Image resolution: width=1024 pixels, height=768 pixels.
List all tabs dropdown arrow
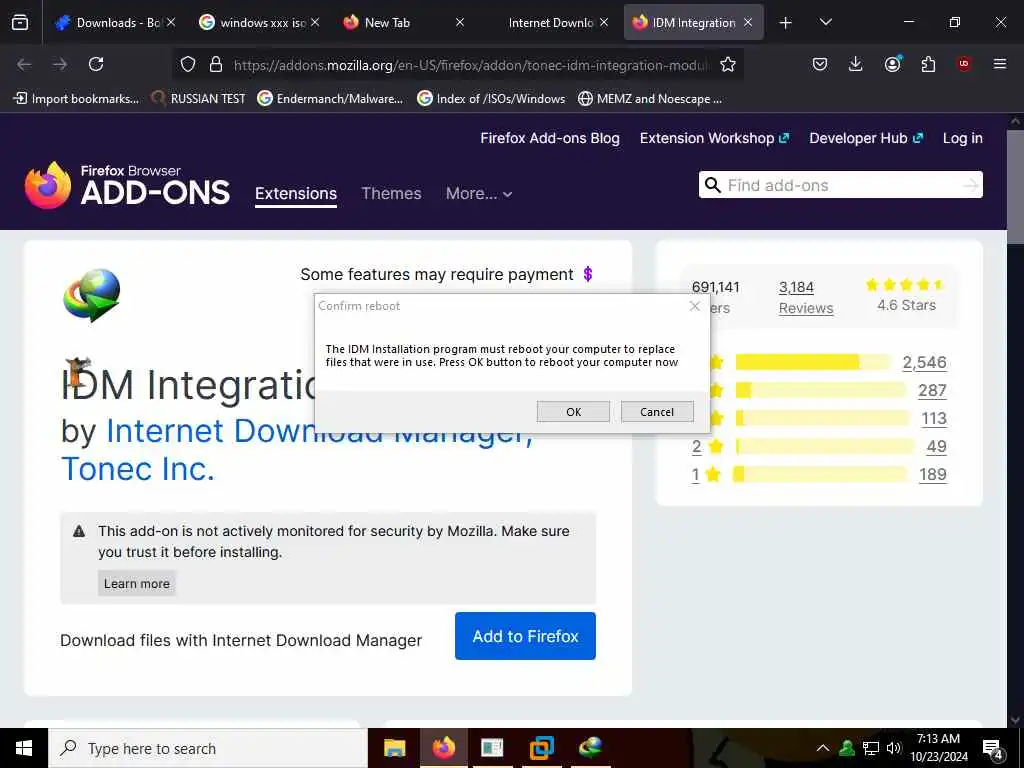(x=825, y=23)
